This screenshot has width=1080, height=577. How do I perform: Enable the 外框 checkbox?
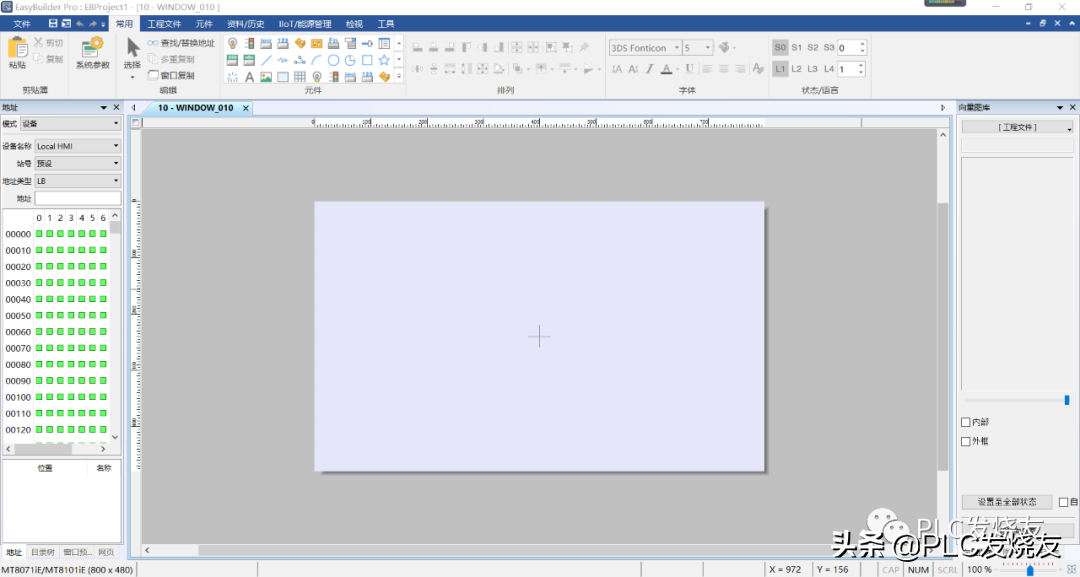[966, 441]
